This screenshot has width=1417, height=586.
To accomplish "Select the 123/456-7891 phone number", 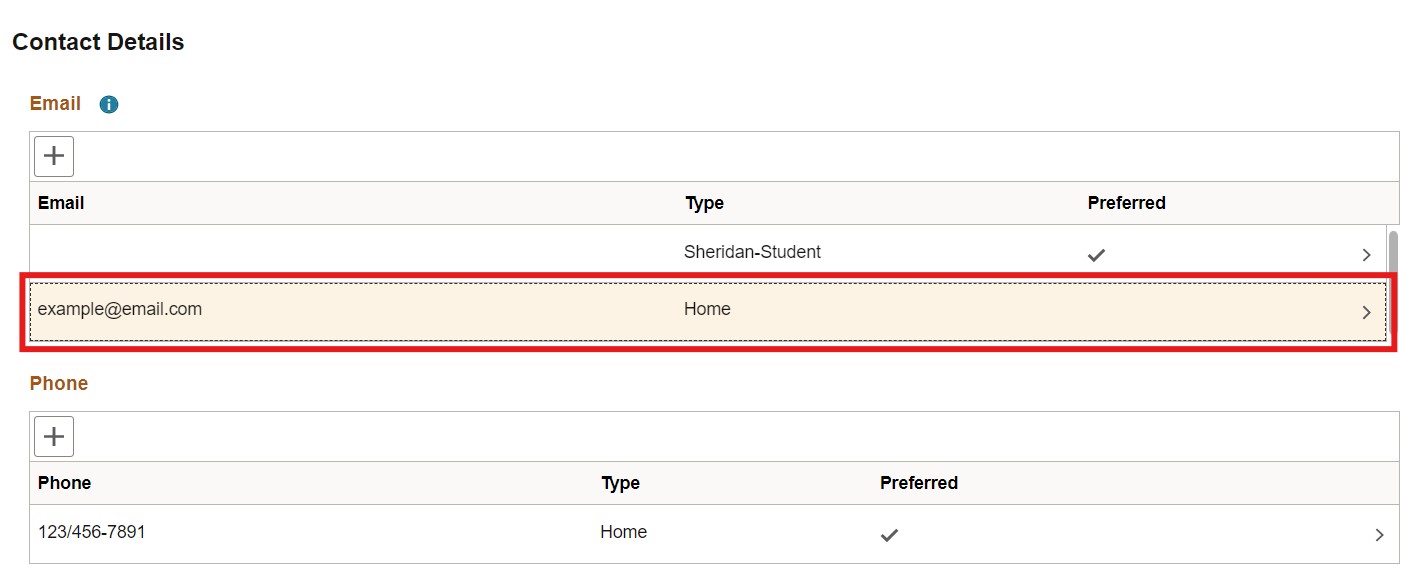I will (x=92, y=532).
